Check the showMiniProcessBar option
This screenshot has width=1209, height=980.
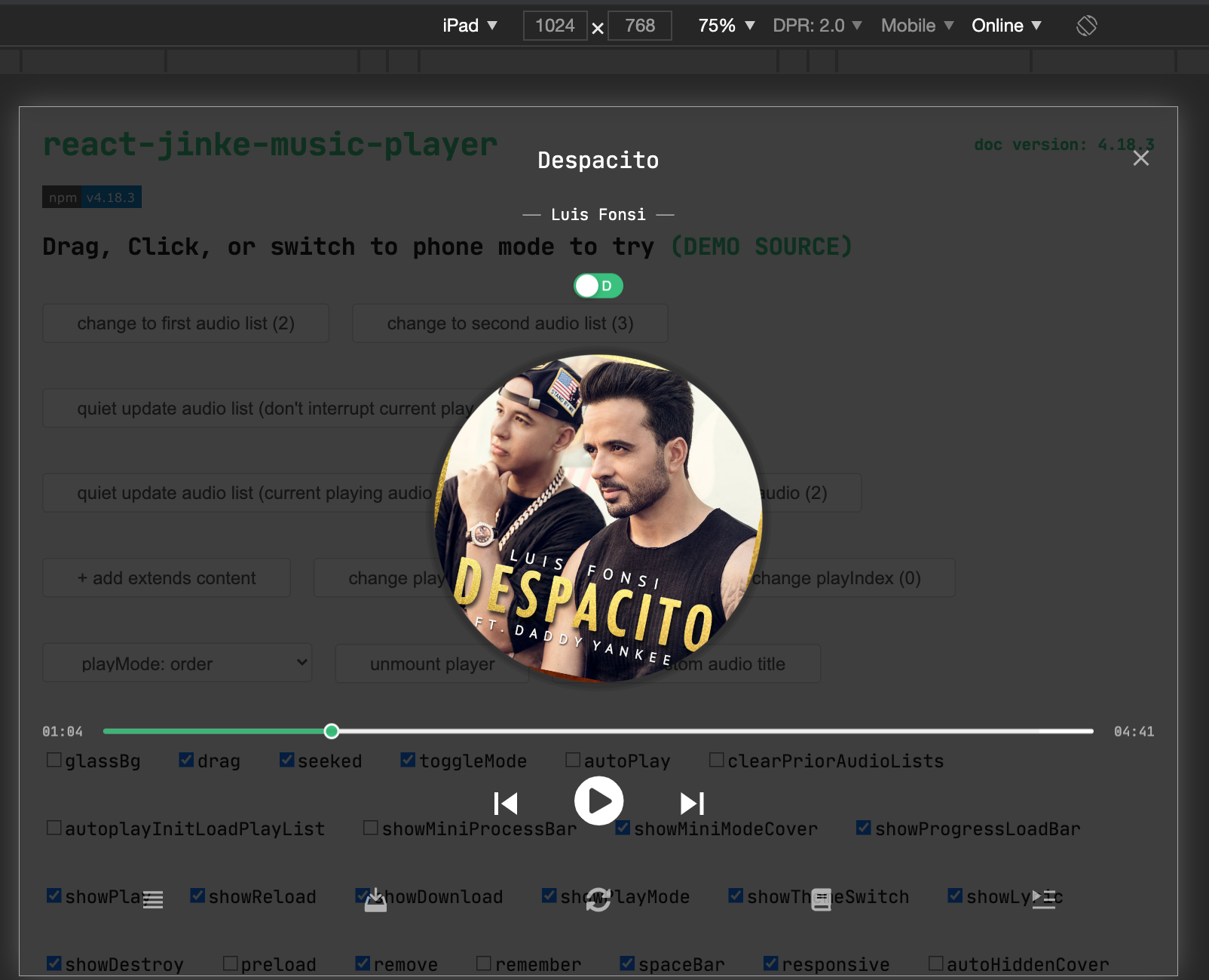coord(371,828)
